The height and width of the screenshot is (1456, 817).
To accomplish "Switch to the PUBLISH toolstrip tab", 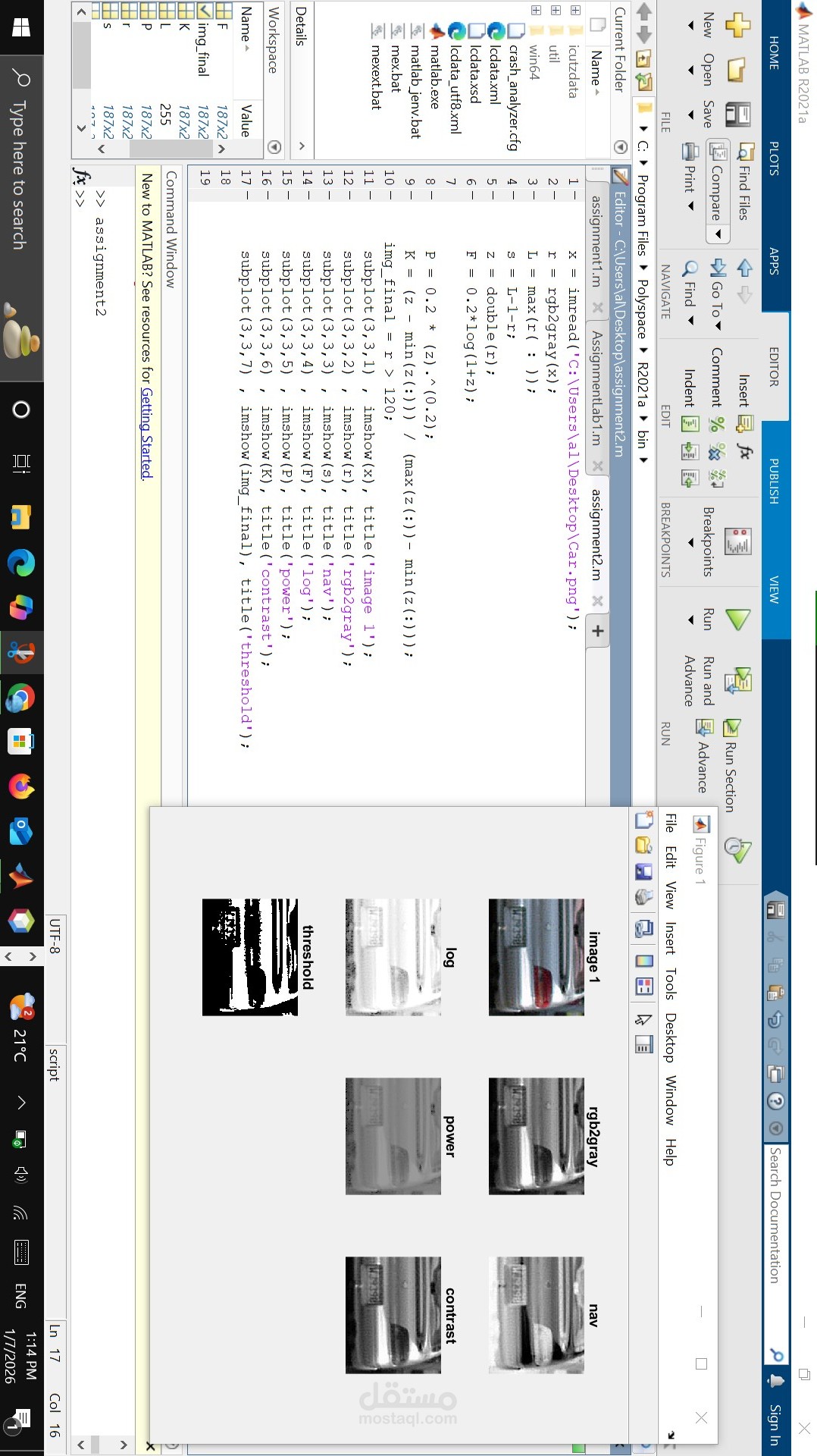I will (x=774, y=481).
